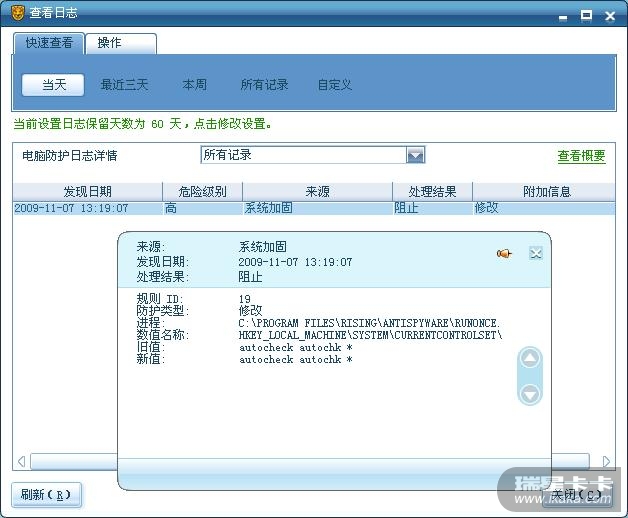Select the 所有记录 time range filter
Image resolution: width=628 pixels, height=518 pixels.
pos(265,85)
